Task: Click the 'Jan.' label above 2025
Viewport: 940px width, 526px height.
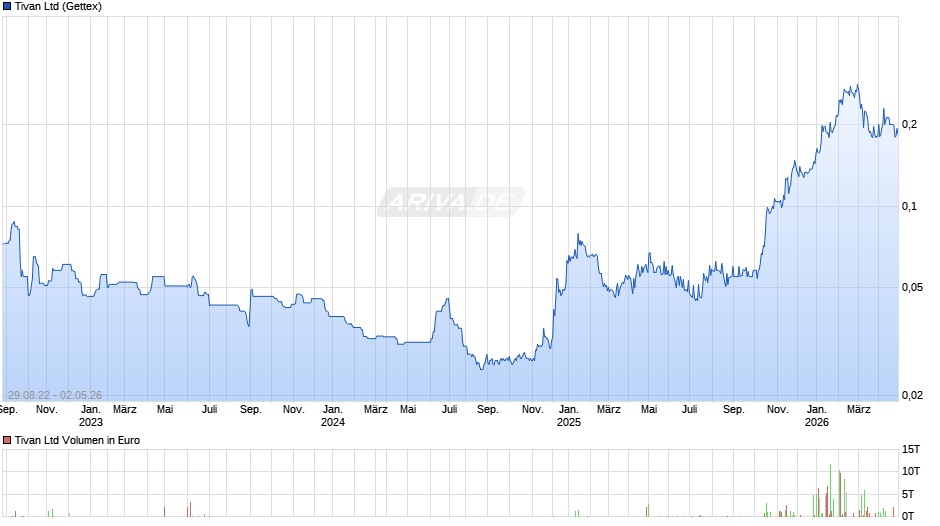Action: click(569, 410)
